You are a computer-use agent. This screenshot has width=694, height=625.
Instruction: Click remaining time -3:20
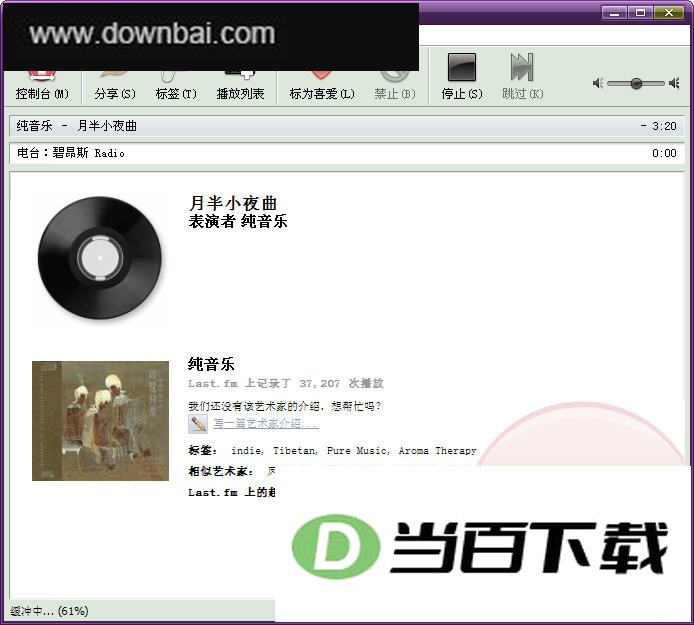click(x=659, y=126)
